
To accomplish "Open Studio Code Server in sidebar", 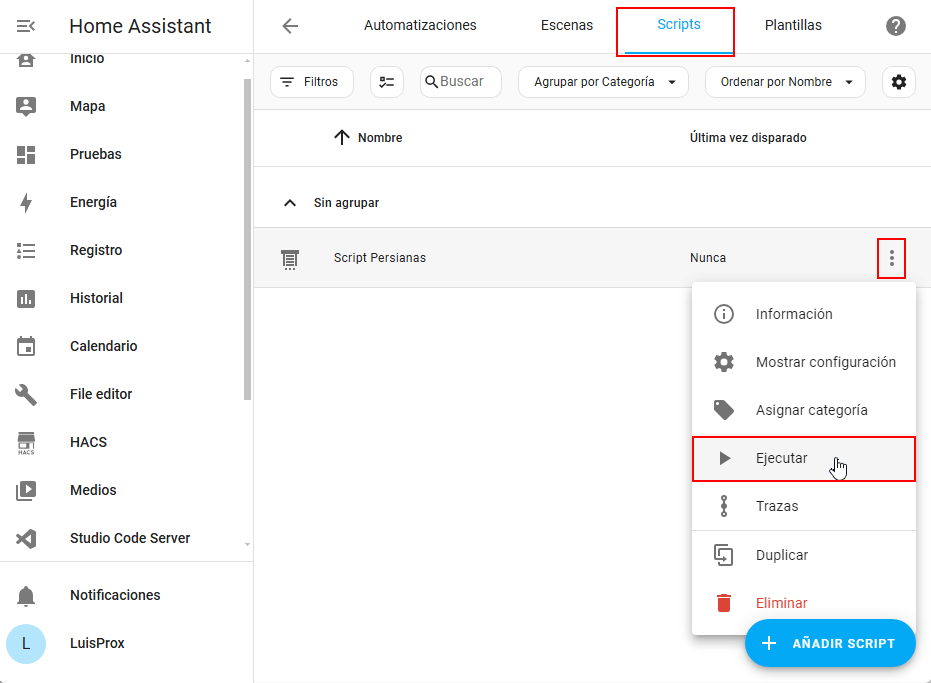I will coord(130,538).
